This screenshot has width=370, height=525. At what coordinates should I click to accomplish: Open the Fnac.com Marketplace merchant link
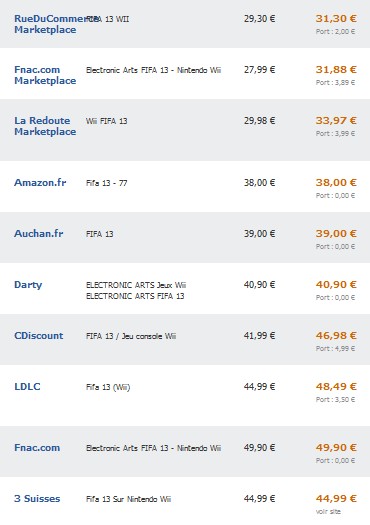coord(45,75)
